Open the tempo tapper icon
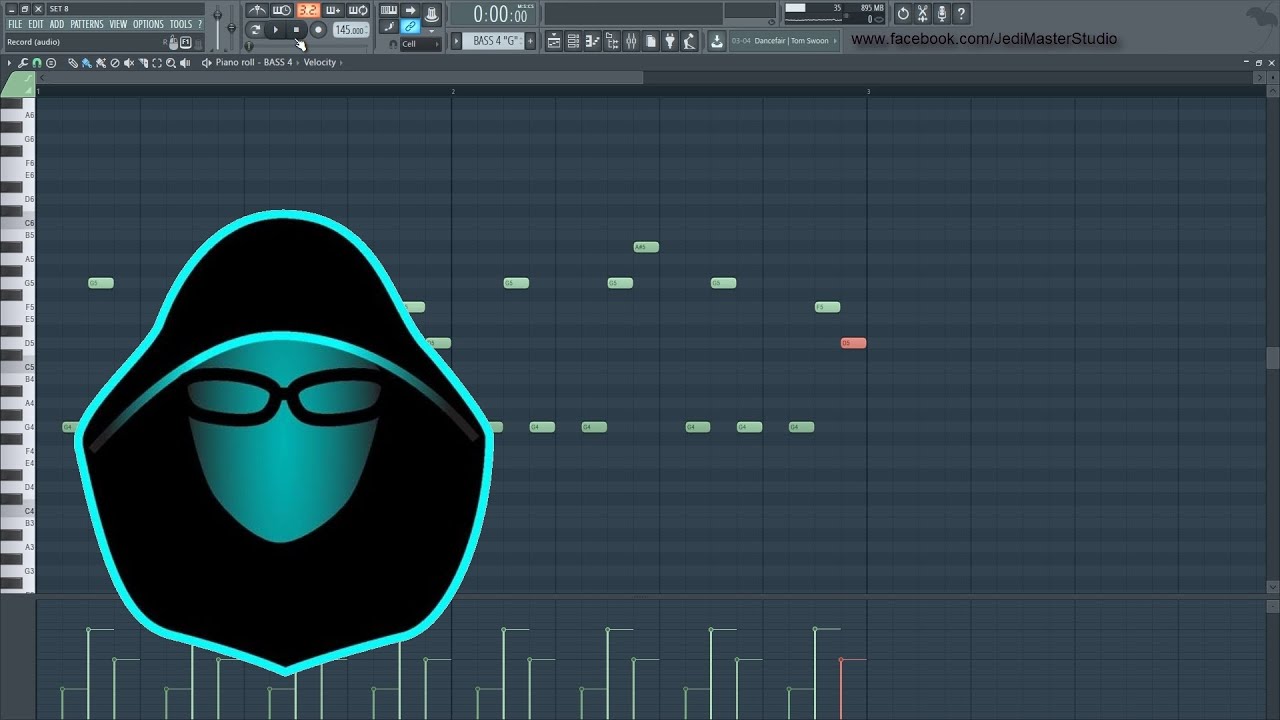This screenshot has height=720, width=1280. pyautogui.click(x=689, y=41)
